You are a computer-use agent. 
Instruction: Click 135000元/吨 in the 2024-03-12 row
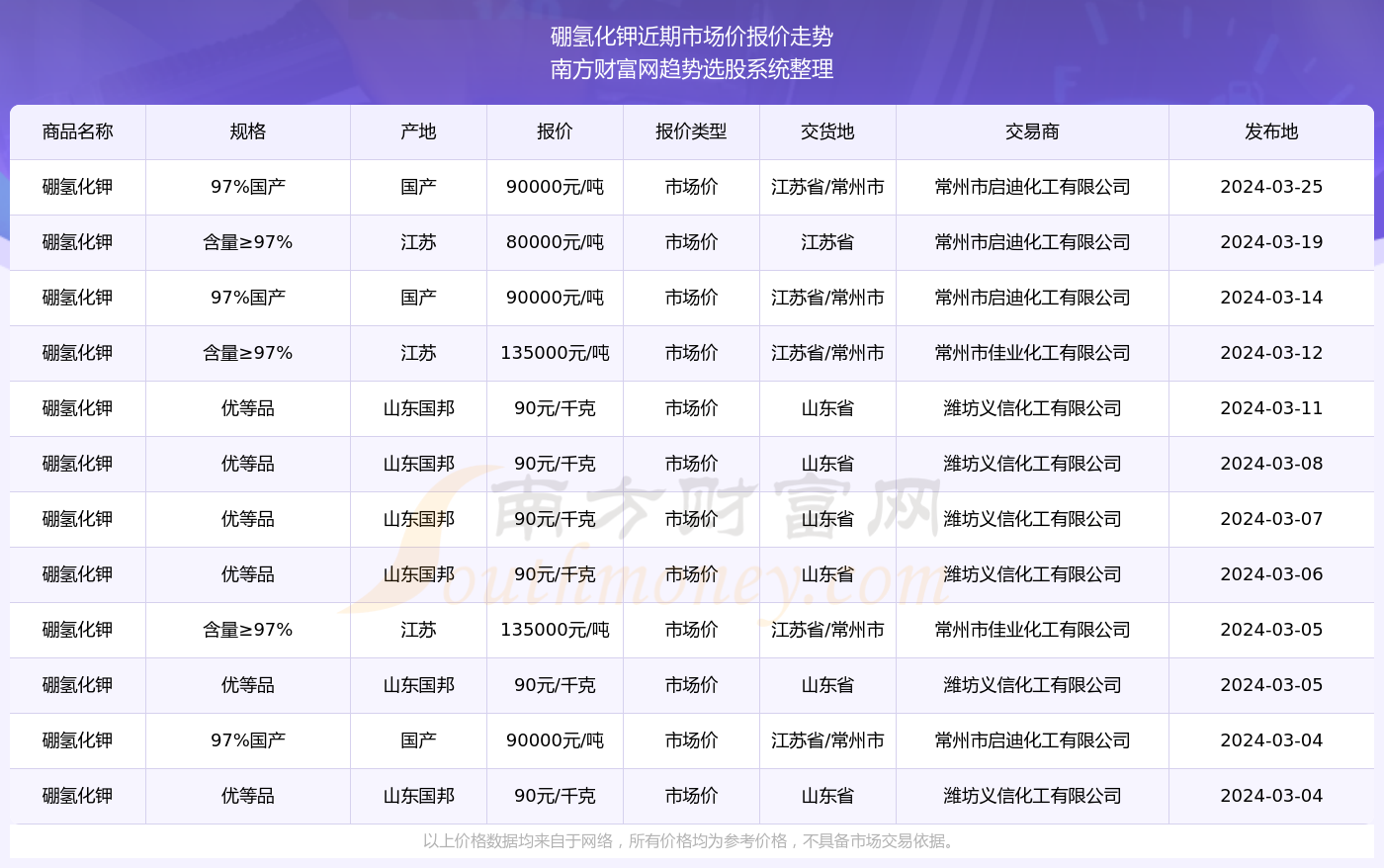[x=555, y=353]
